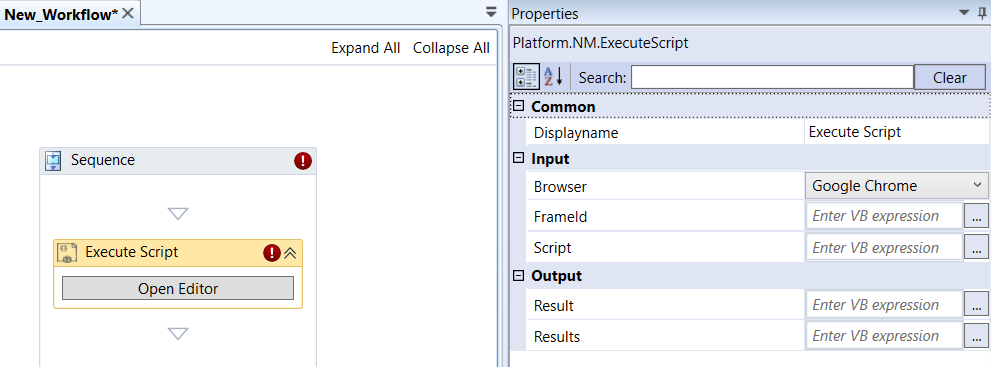Click the Sequence red error indicator
The image size is (991, 367).
click(x=303, y=161)
